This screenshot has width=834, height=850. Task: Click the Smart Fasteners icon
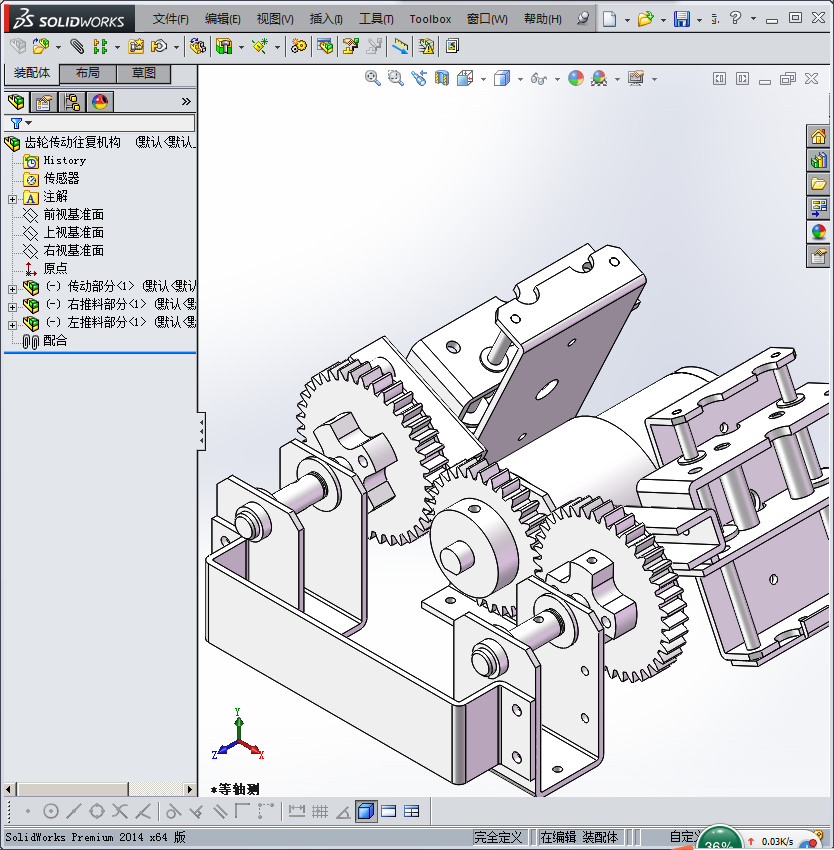136,47
